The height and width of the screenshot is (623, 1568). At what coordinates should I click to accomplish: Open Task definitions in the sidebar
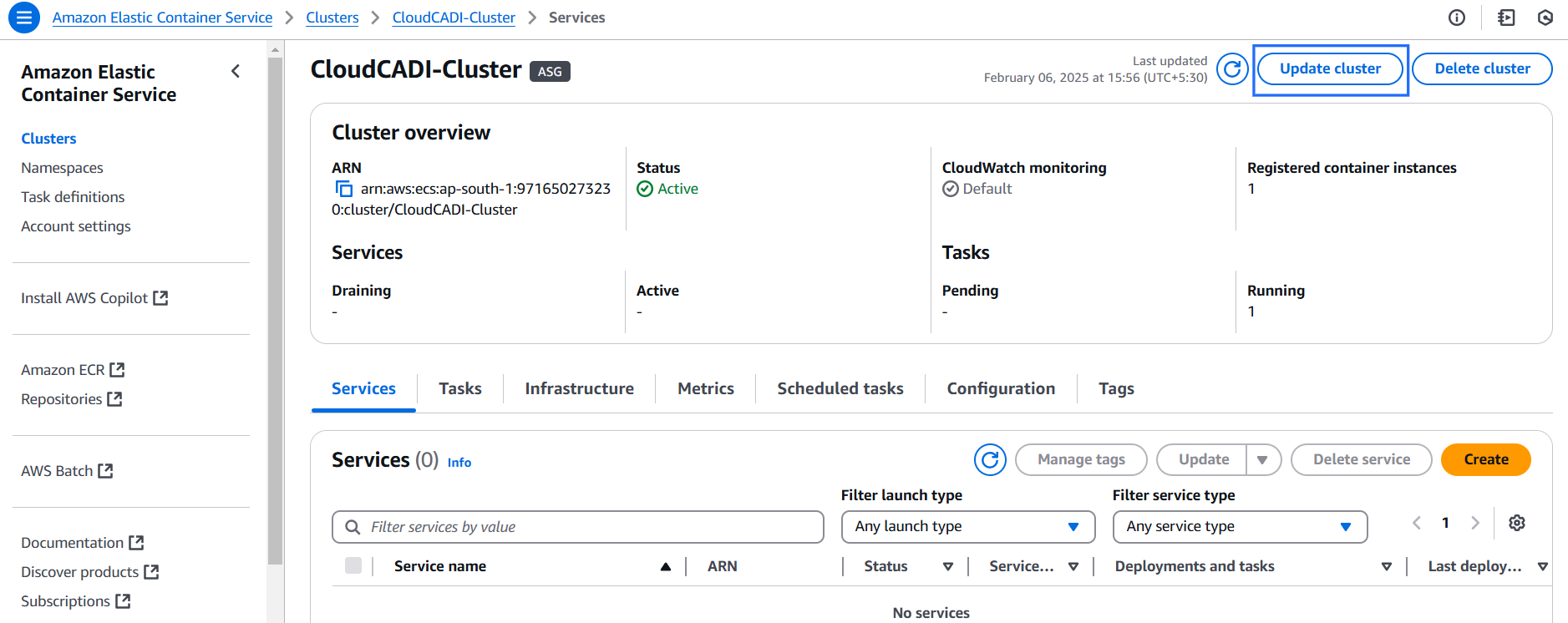(73, 197)
